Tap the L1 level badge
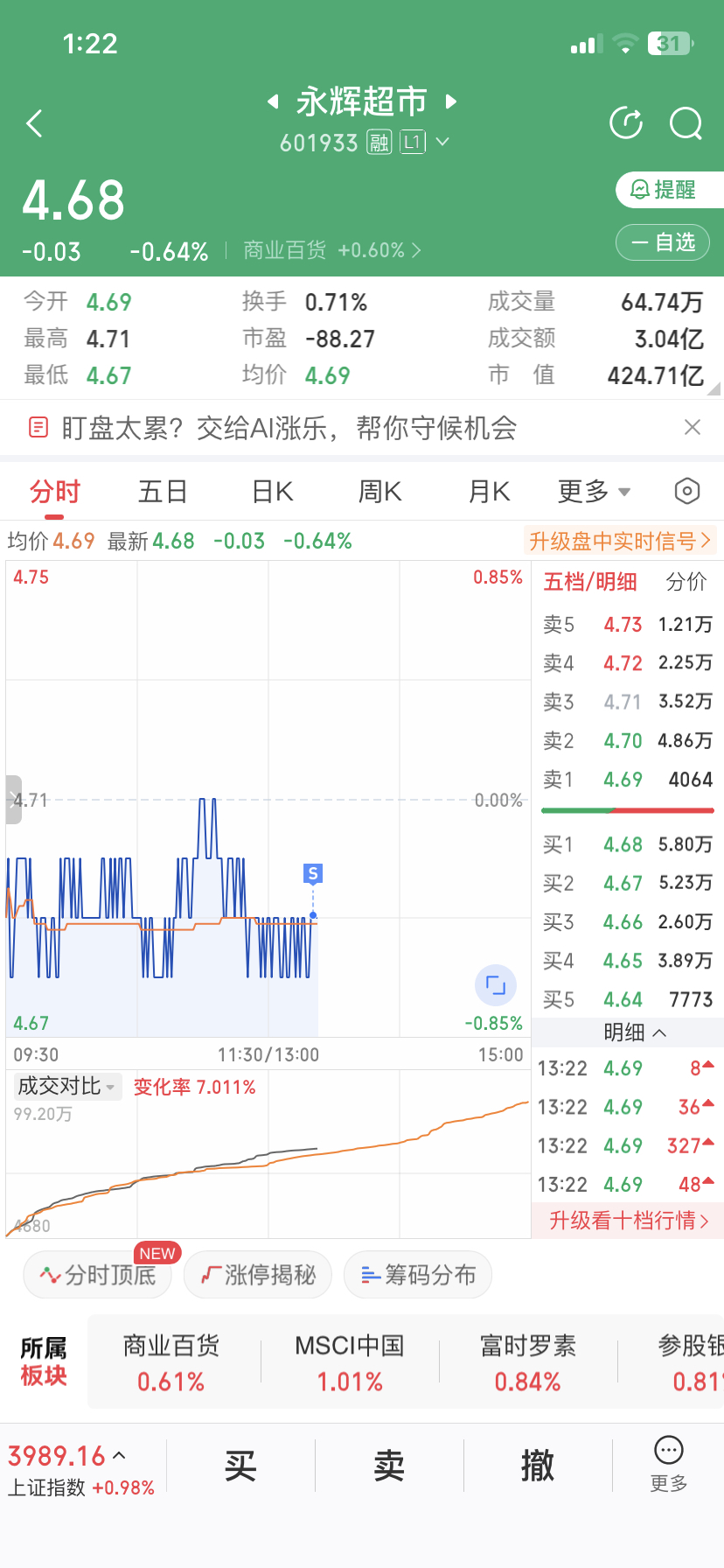The width and height of the screenshot is (724, 1568). [x=413, y=142]
